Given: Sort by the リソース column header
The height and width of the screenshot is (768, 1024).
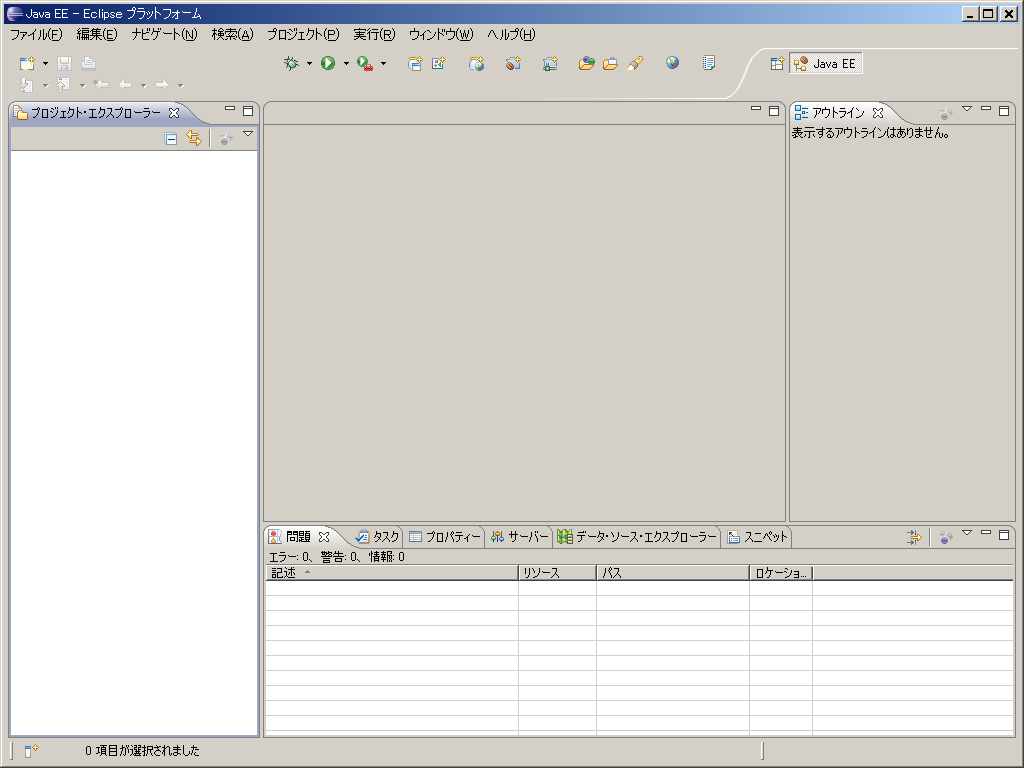Looking at the screenshot, I should 558,573.
